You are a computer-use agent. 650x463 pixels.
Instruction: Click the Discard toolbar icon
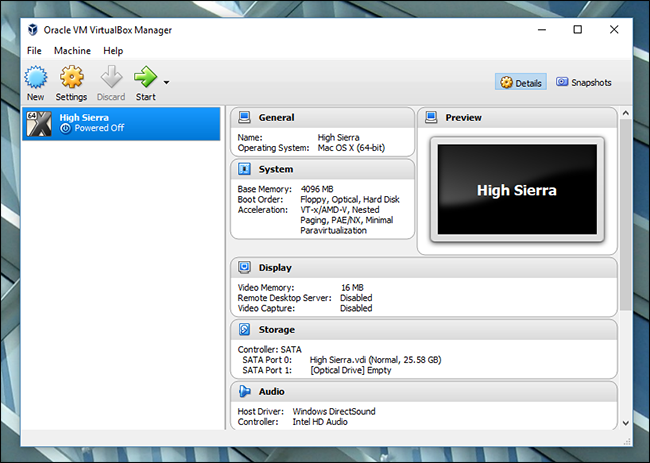tap(111, 77)
